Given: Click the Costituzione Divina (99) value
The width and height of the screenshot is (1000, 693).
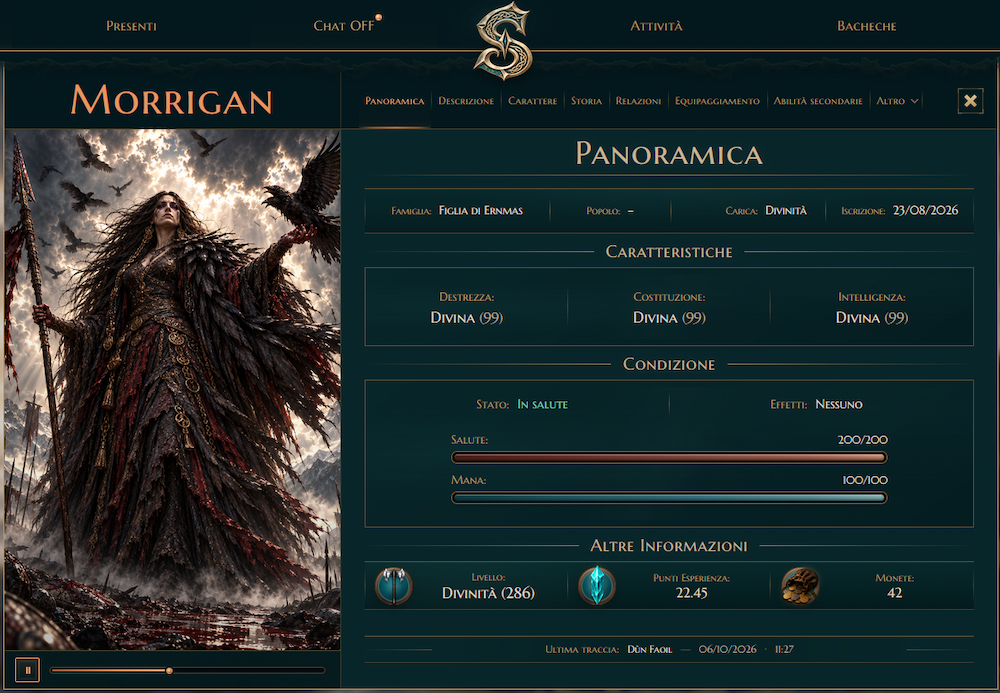Looking at the screenshot, I should tap(669, 317).
